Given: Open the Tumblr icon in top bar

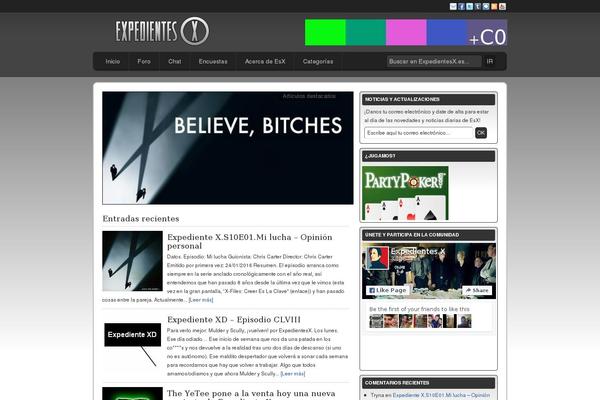Looking at the screenshot, I should tap(478, 7).
